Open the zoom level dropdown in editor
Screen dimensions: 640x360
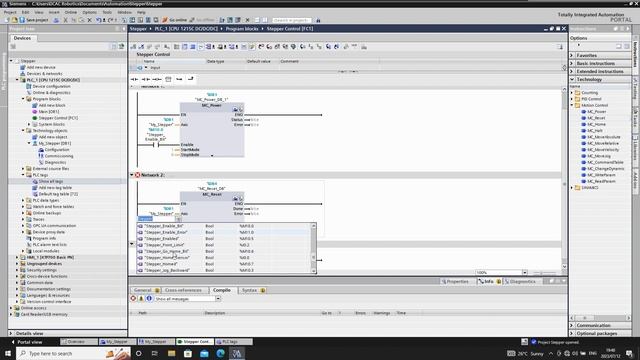[x=525, y=272]
